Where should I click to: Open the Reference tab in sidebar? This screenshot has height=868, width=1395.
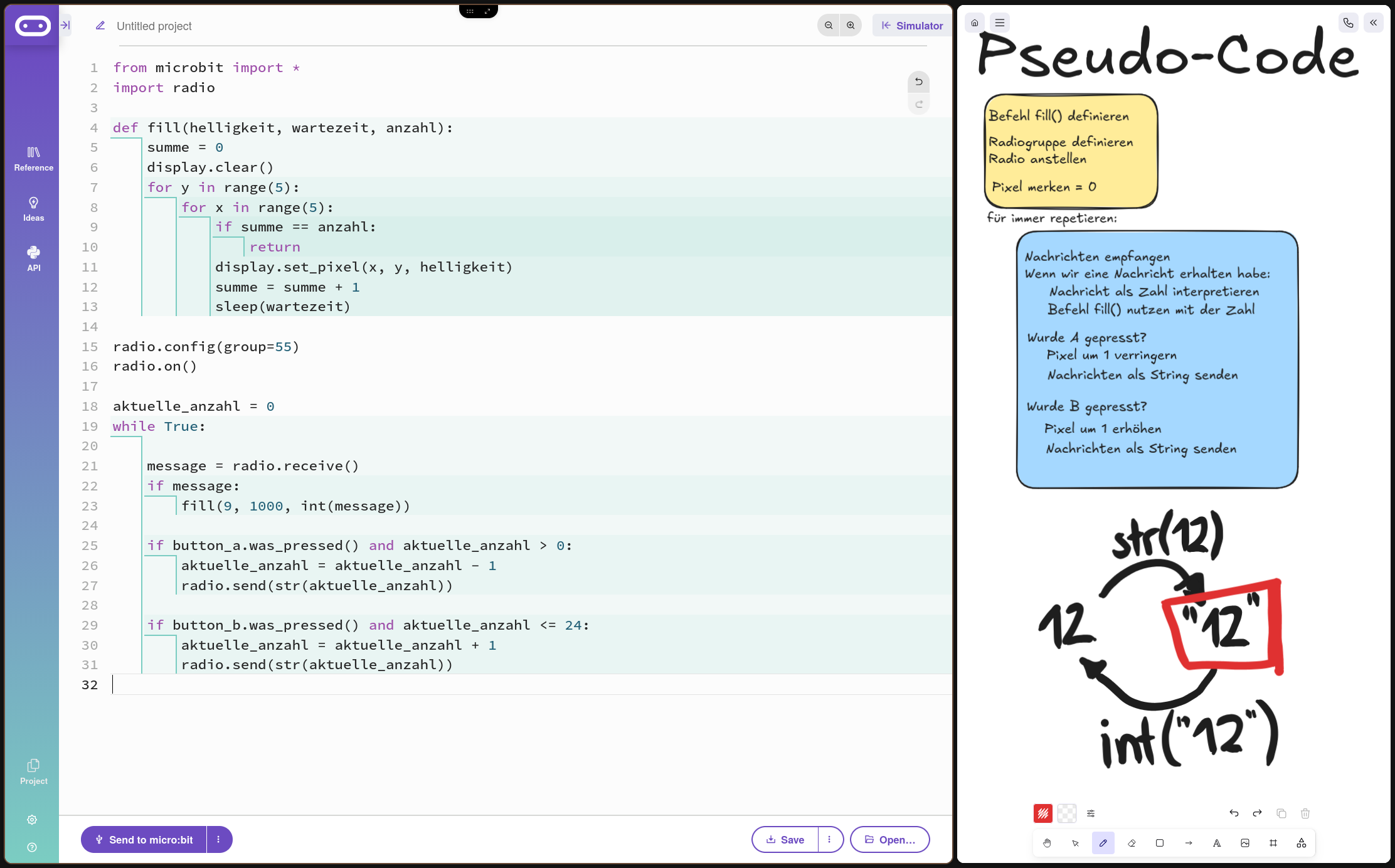coord(33,159)
